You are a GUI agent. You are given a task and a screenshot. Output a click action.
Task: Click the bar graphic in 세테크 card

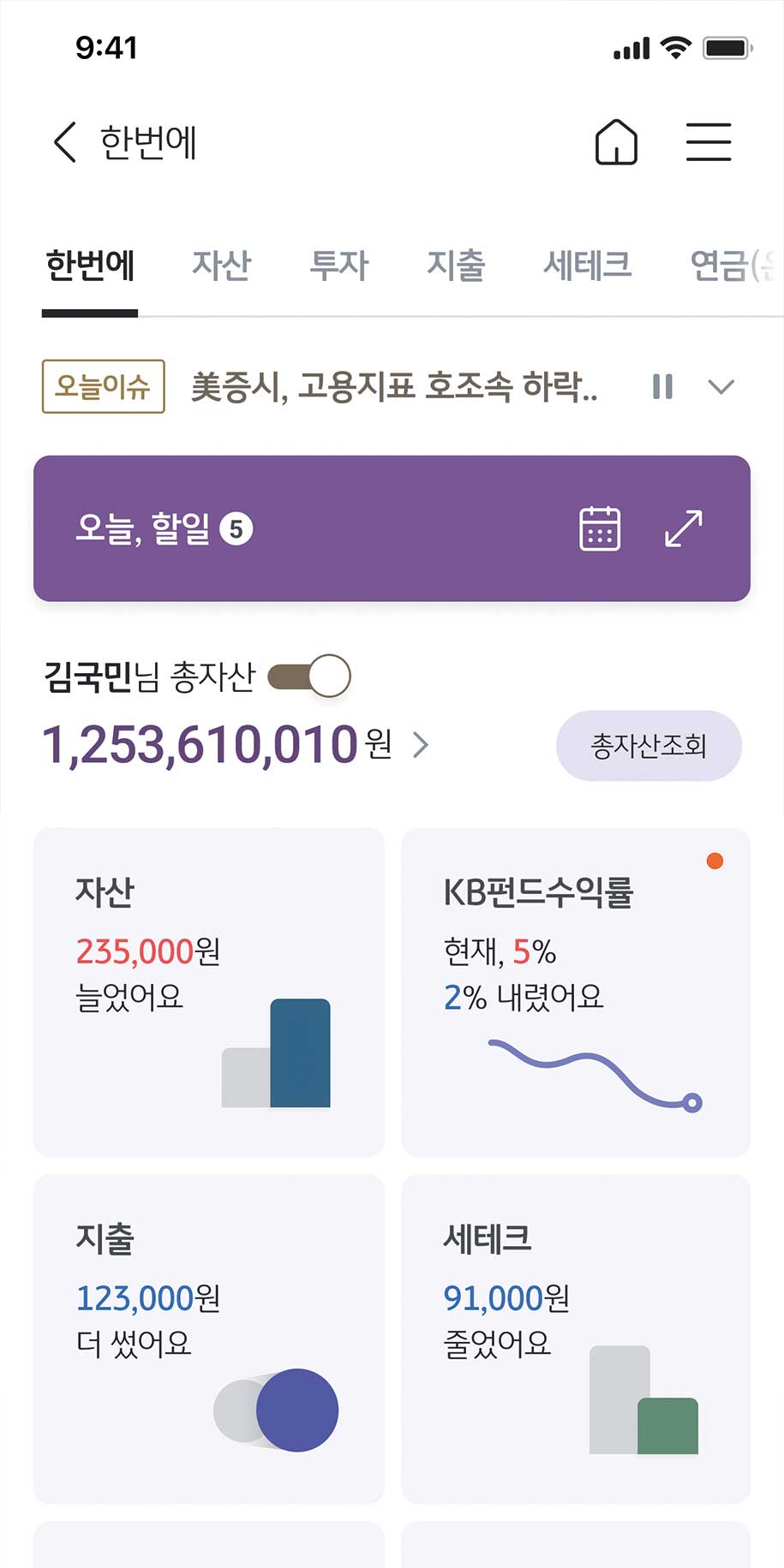pyautogui.click(x=643, y=1401)
